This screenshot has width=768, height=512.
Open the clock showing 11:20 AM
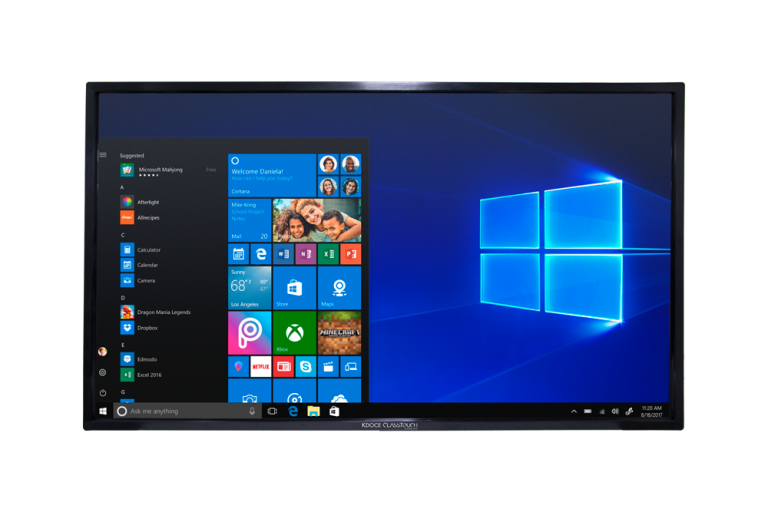click(652, 411)
